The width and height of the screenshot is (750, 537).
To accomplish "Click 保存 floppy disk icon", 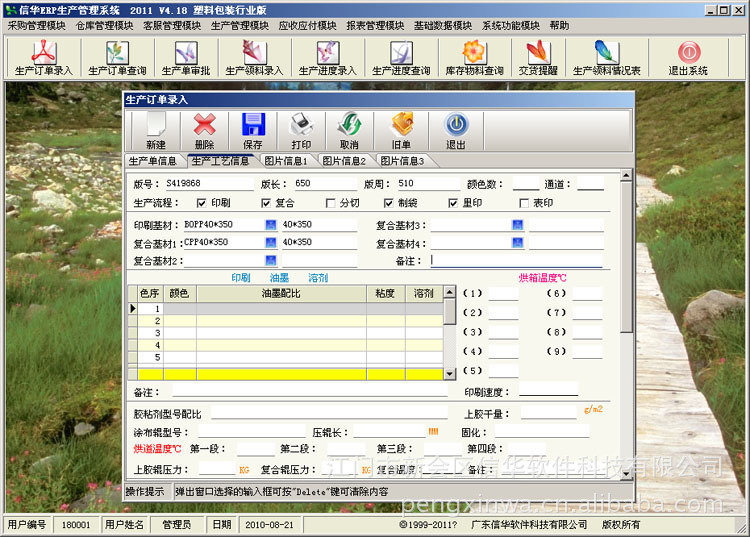I will pos(253,131).
